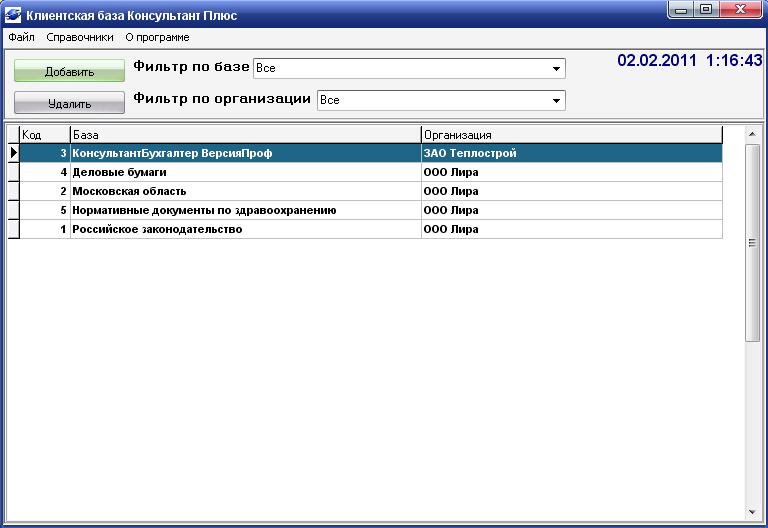The image size is (768, 528).
Task: Click ООО Лира cell in Московская область row
Action: click(572, 192)
